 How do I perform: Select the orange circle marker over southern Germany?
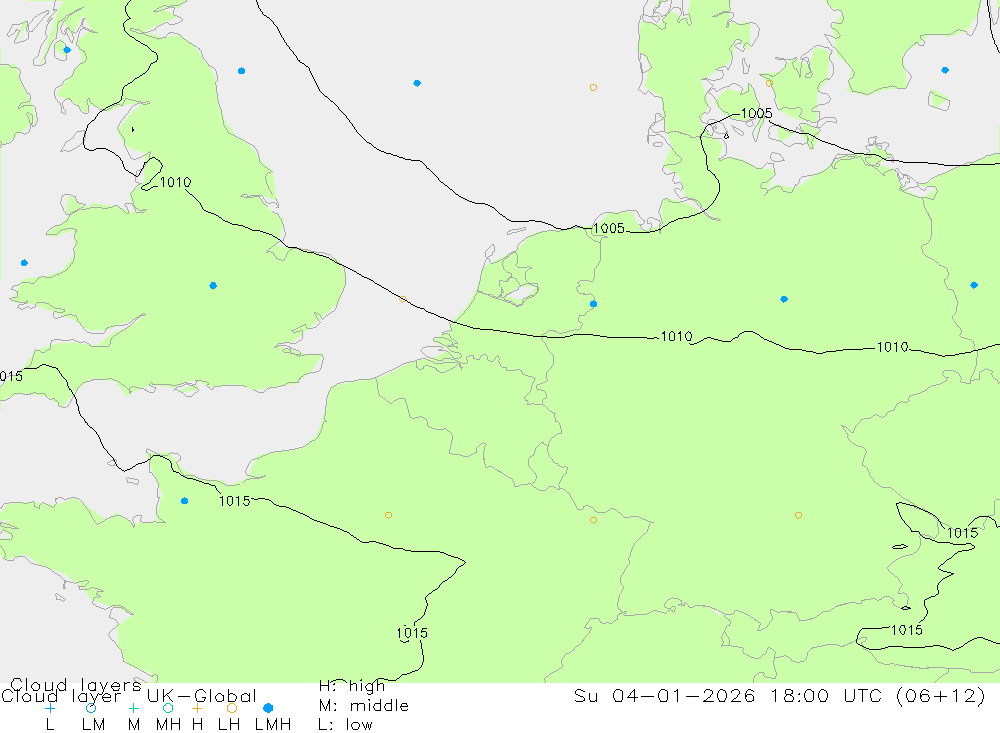798,515
